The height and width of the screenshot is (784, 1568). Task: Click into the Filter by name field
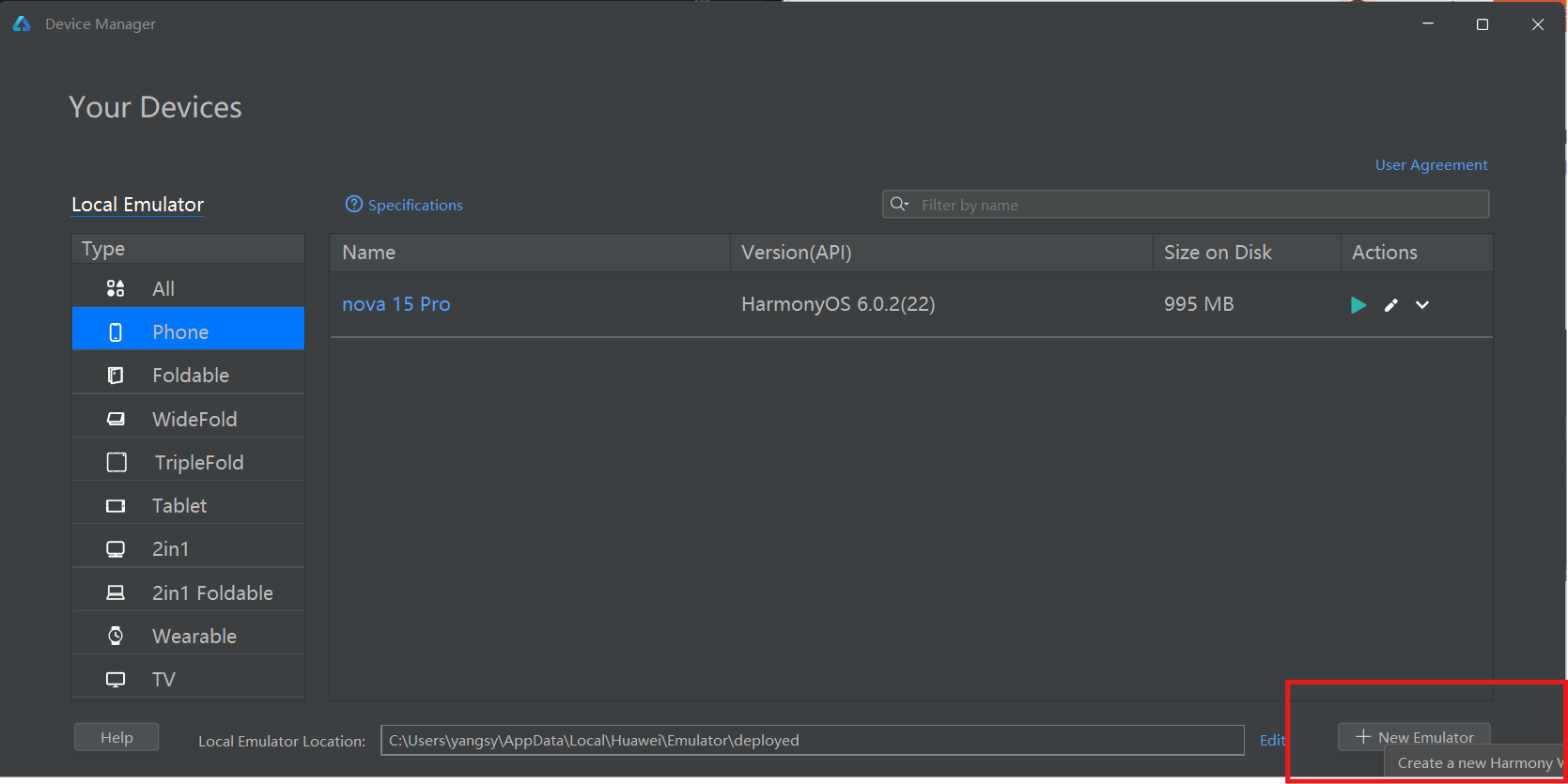(x=1186, y=205)
